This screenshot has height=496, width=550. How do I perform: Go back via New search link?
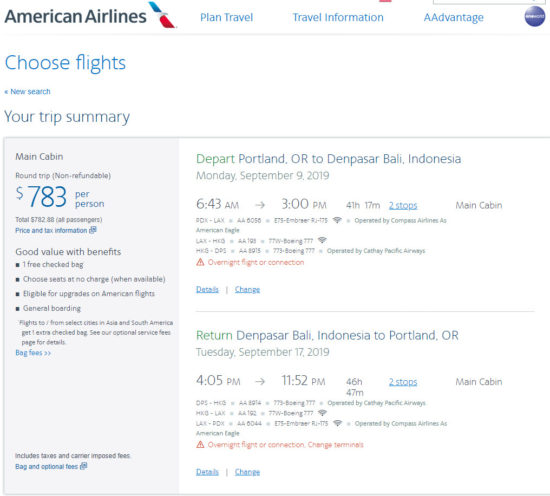[x=27, y=92]
